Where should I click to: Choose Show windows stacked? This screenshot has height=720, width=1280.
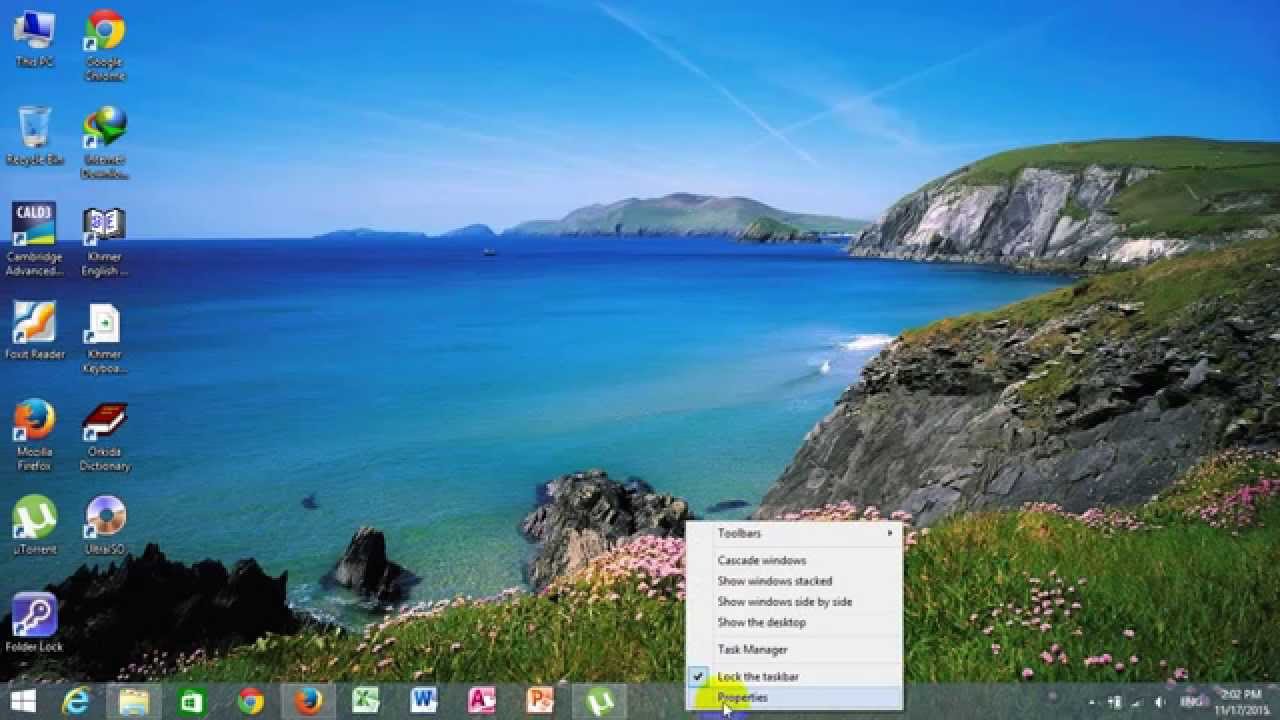pos(795,581)
